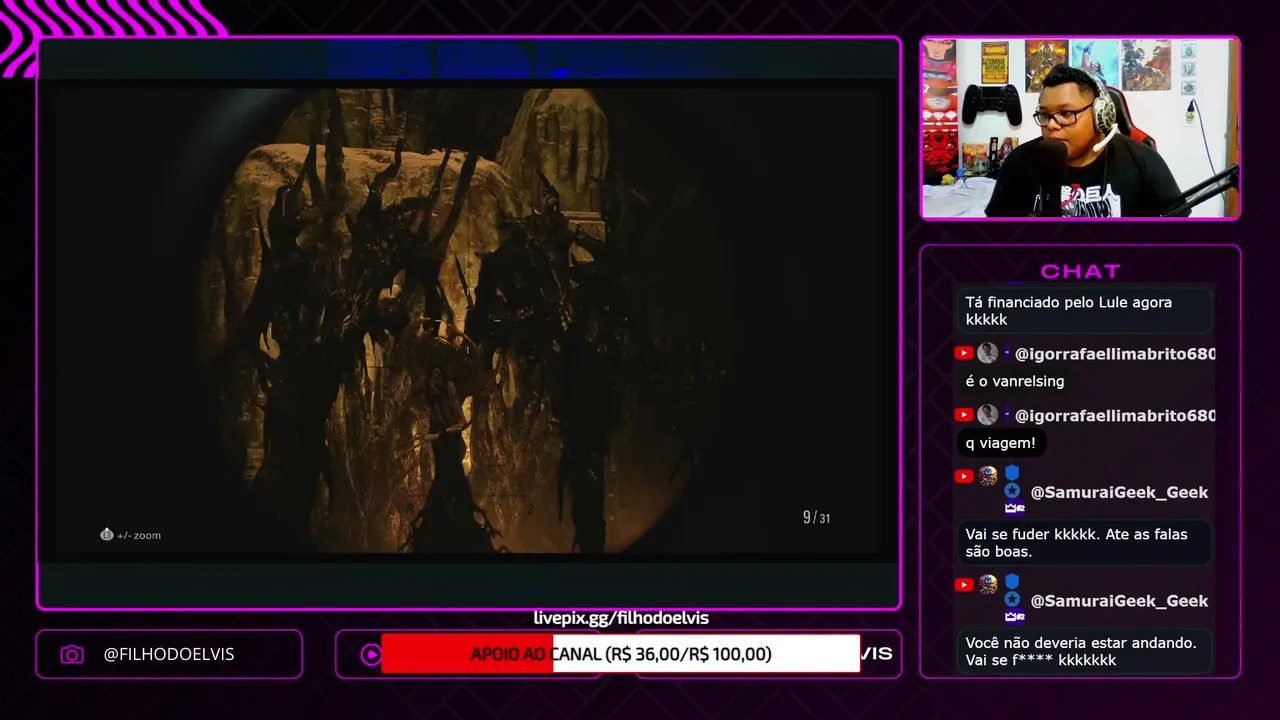
Task: Click YouTube icon above 'q viagem!' message
Action: coord(964,415)
